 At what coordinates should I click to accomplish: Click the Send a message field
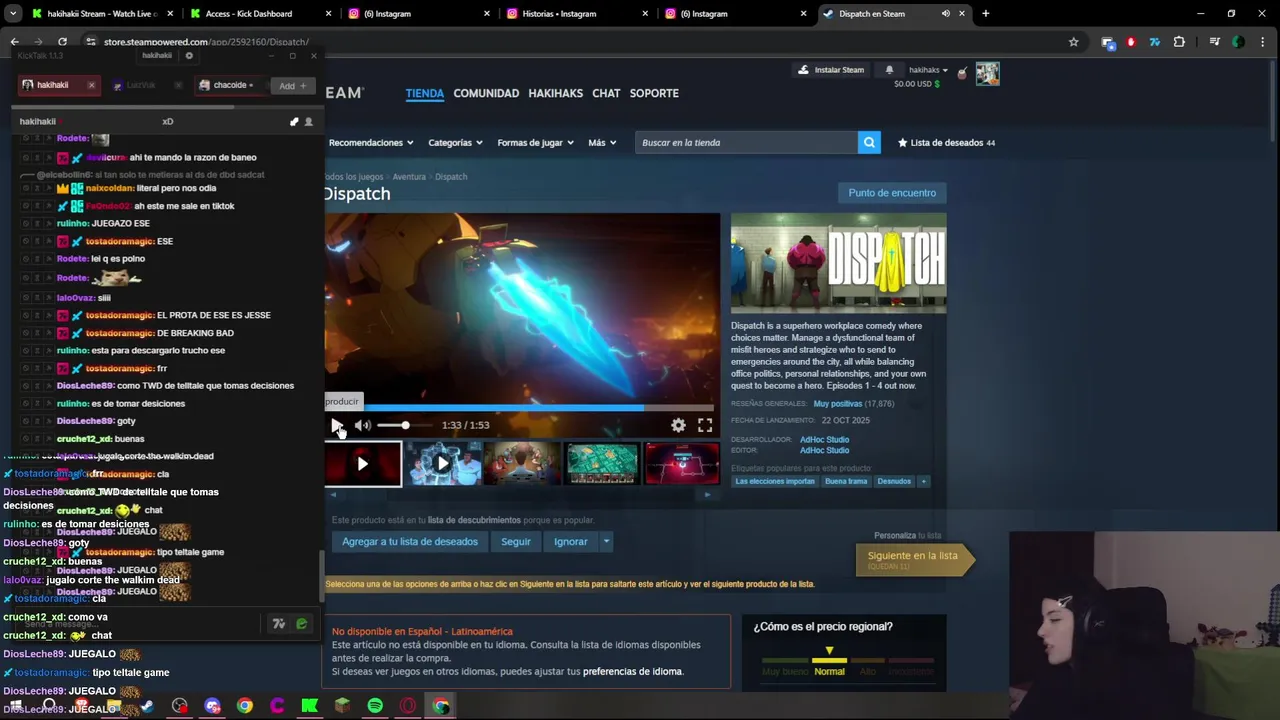click(x=140, y=624)
